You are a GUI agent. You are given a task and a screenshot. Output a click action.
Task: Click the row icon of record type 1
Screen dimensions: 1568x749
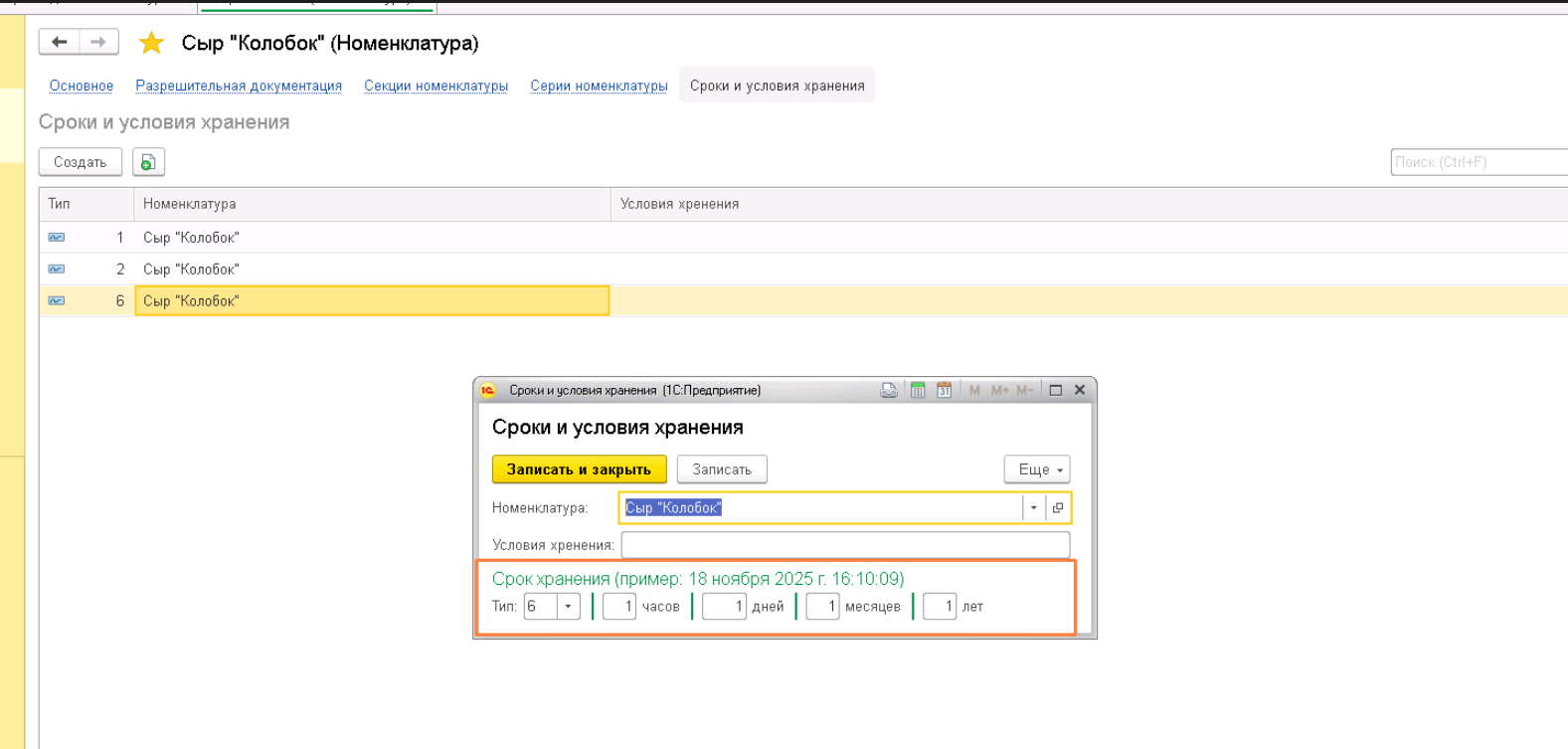coord(57,238)
